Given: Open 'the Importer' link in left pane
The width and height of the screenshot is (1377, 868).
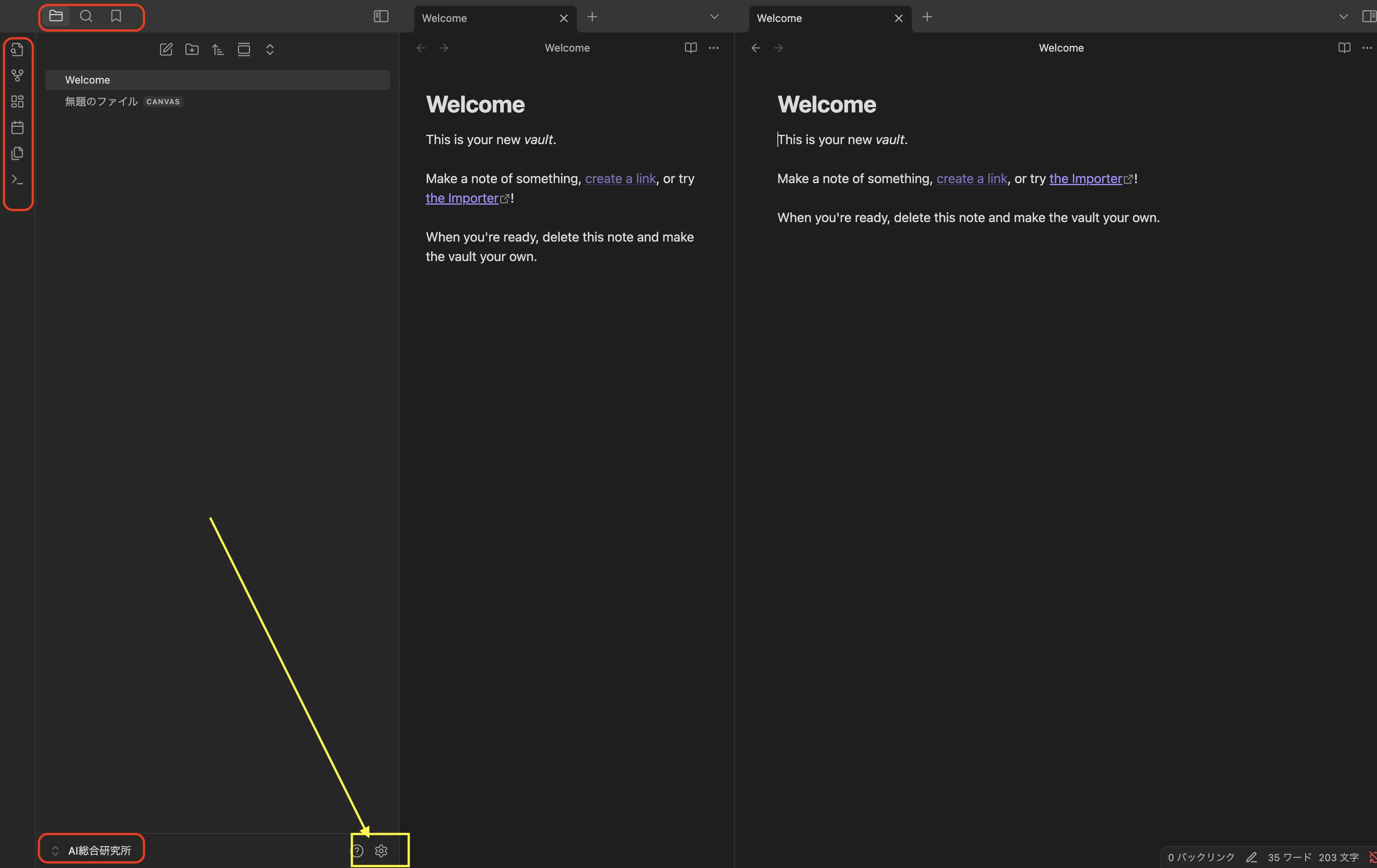Looking at the screenshot, I should pyautogui.click(x=462, y=199).
